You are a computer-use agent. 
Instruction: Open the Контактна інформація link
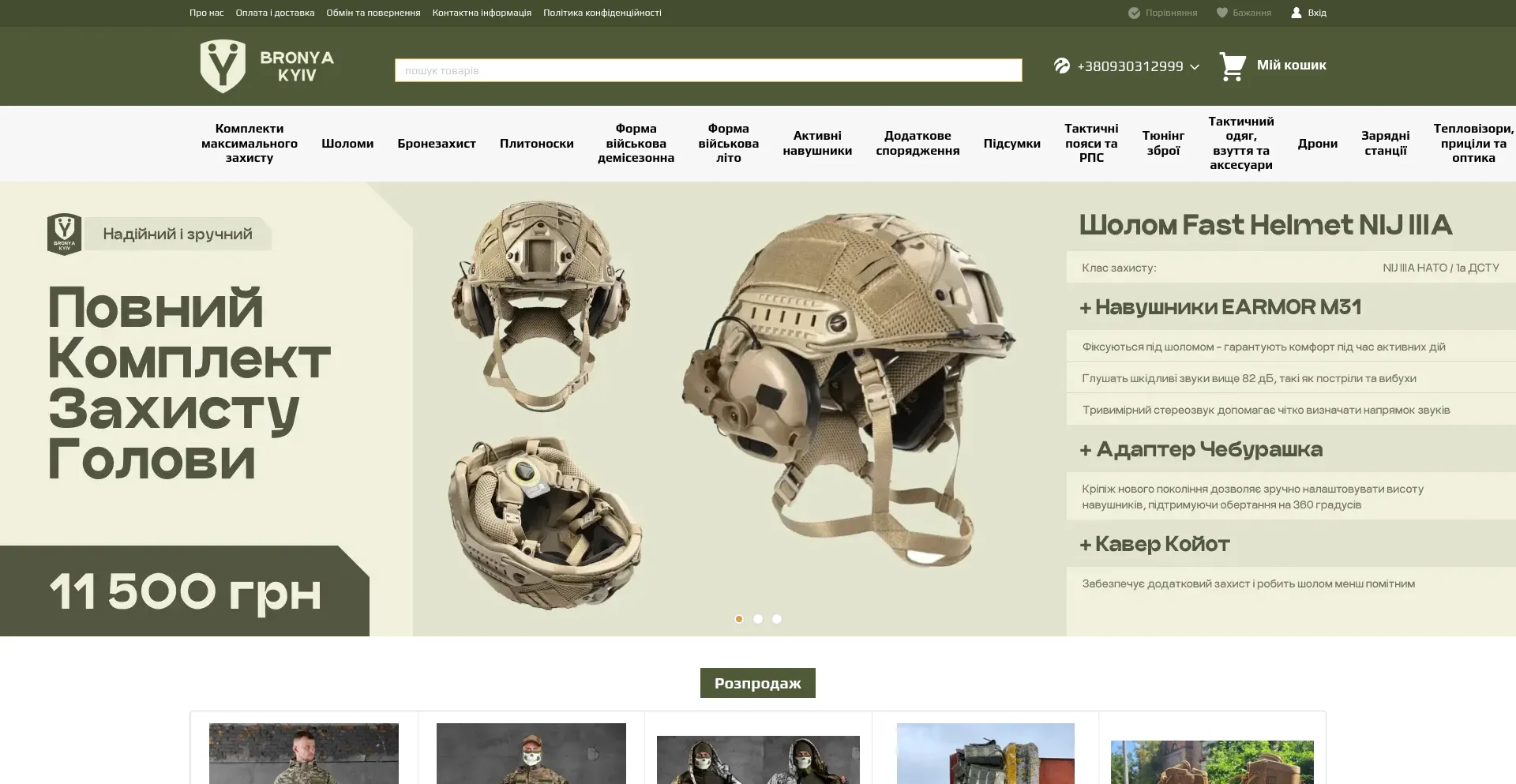point(482,13)
